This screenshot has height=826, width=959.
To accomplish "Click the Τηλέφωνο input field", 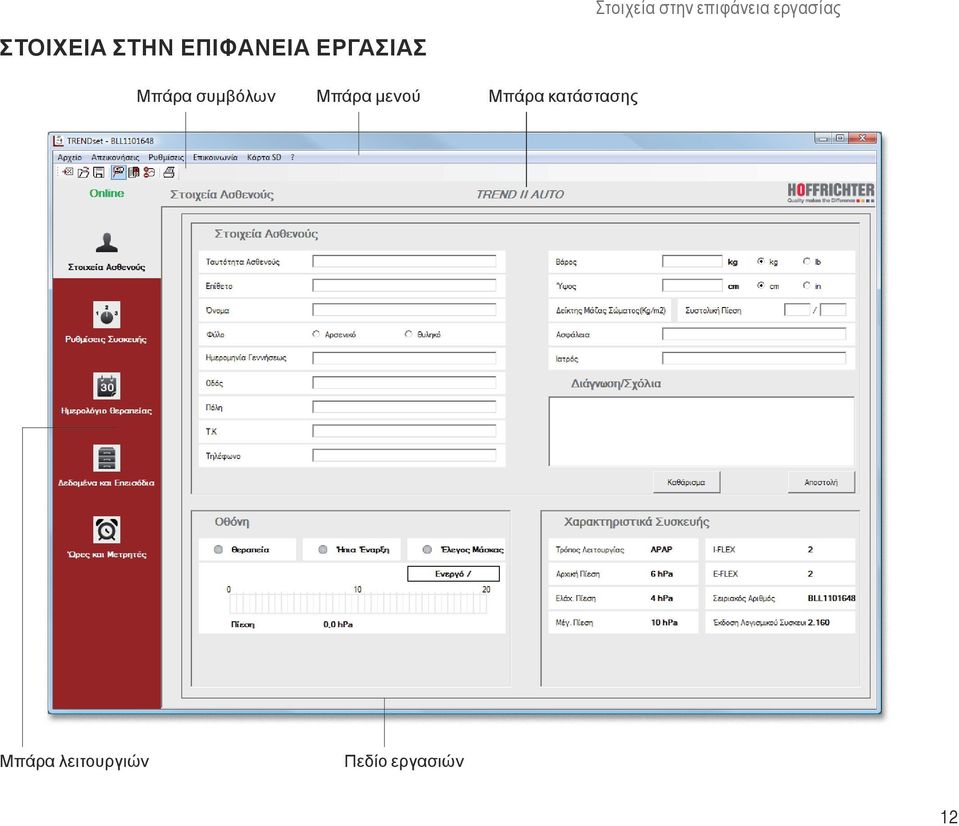I will (x=404, y=455).
